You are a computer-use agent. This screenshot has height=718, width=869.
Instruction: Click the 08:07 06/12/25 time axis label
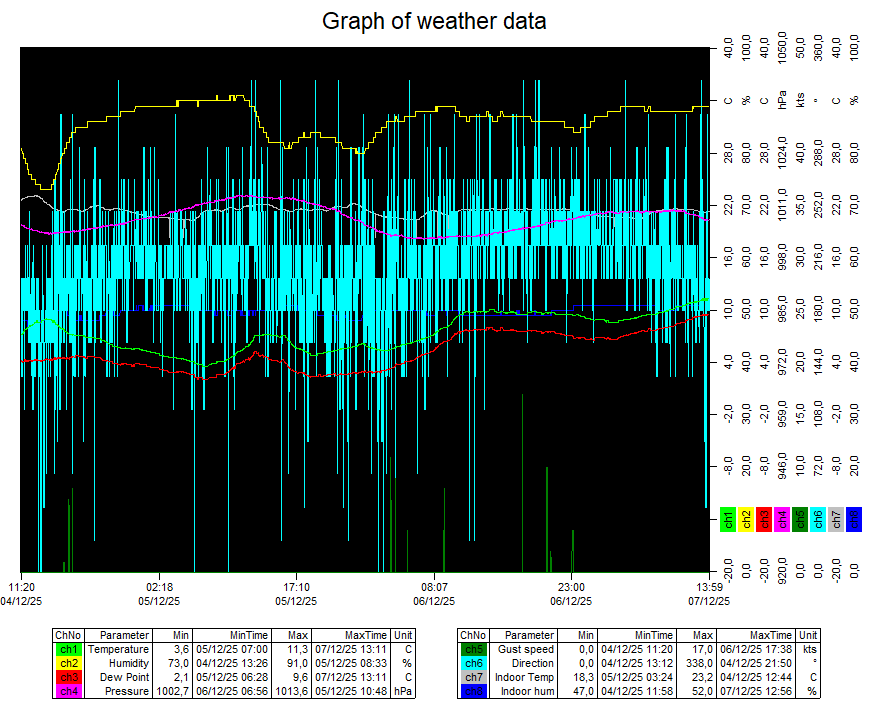click(433, 594)
